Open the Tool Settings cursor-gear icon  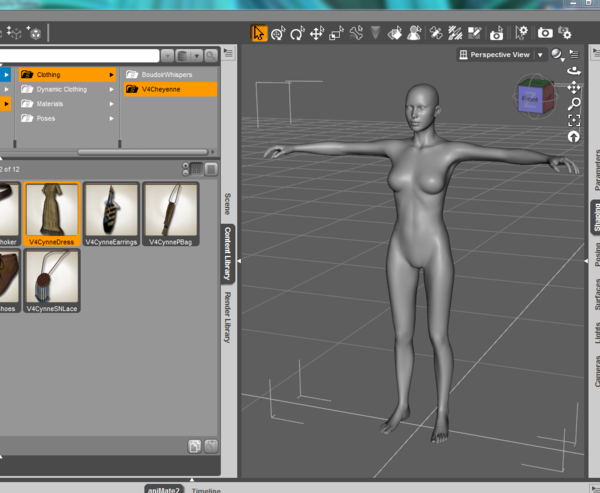tap(521, 33)
